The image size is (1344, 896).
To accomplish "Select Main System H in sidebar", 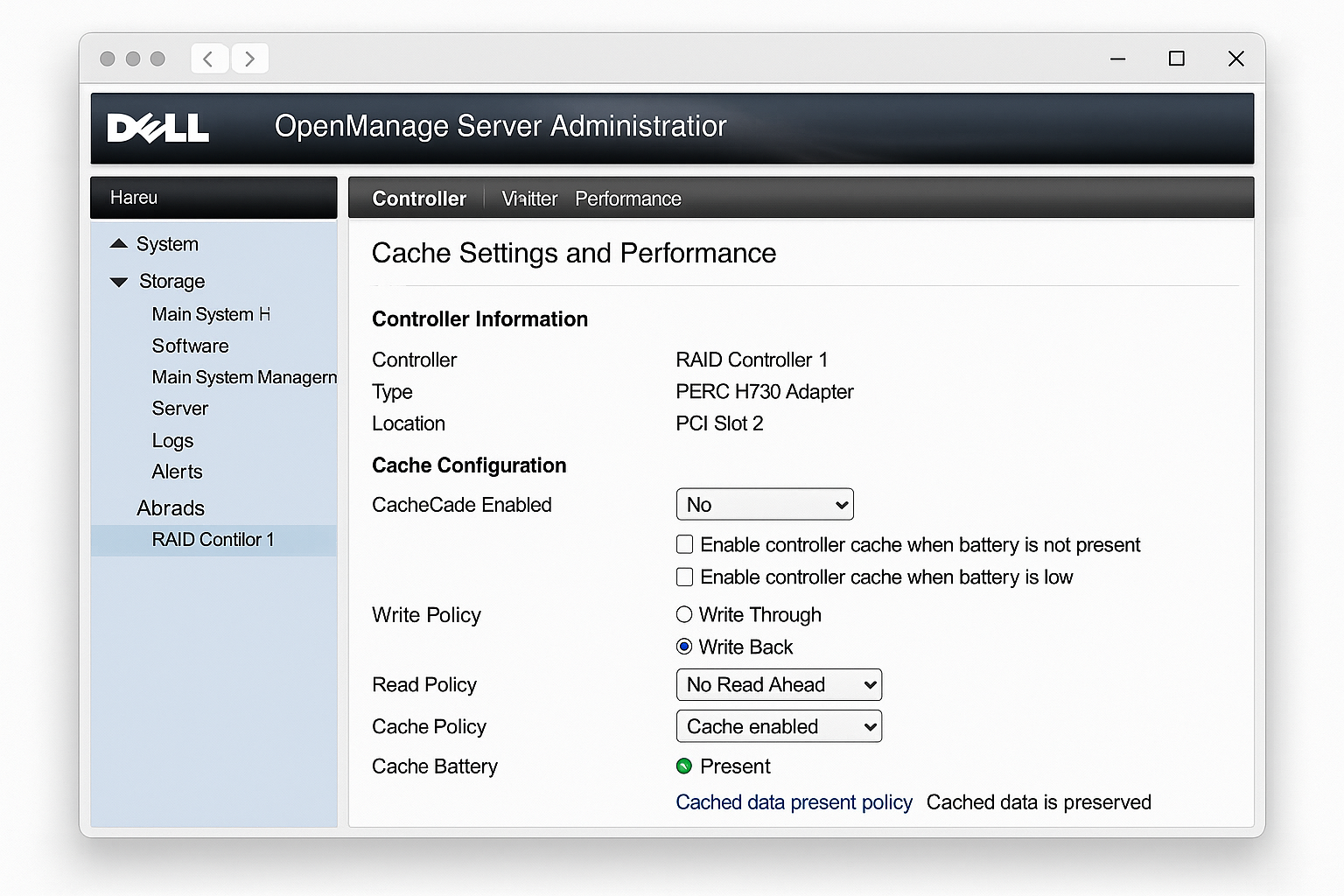I will coord(211,314).
